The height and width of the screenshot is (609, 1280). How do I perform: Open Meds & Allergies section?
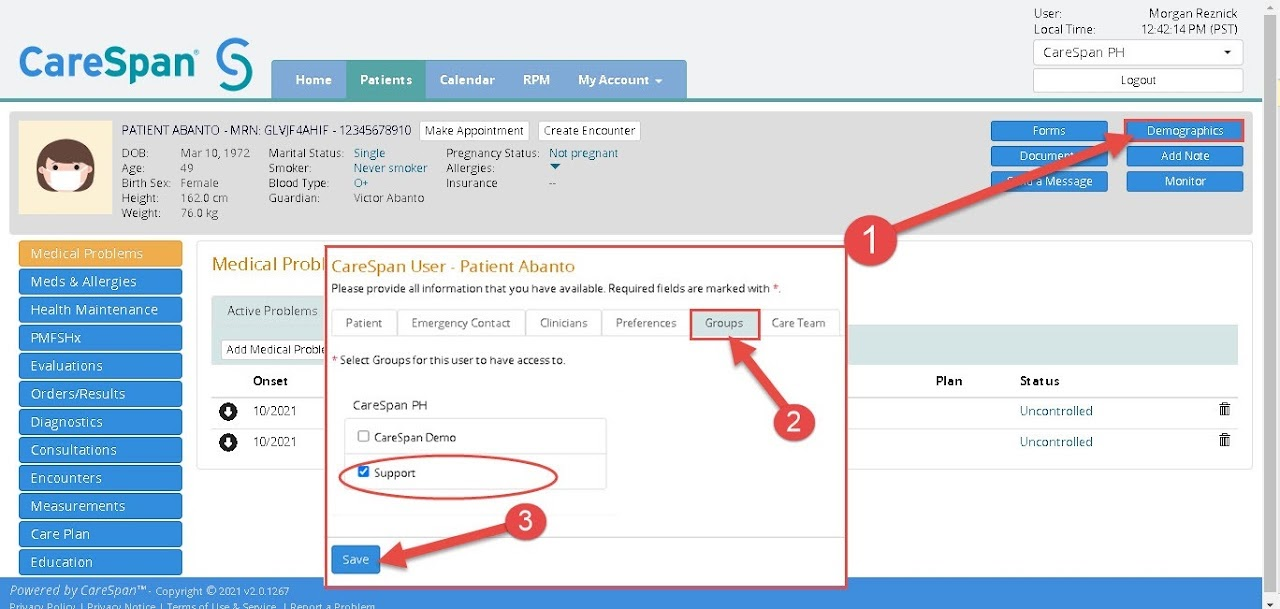[x=100, y=282]
